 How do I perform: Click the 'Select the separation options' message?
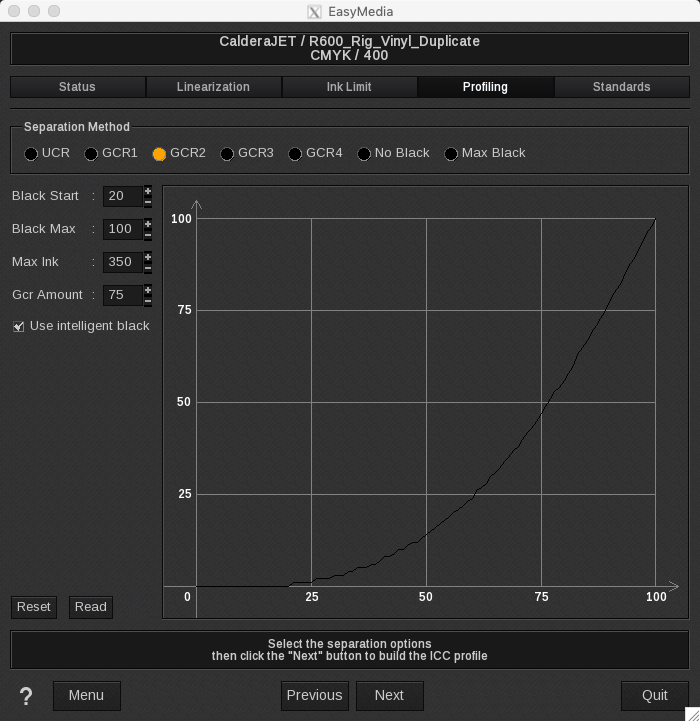(350, 650)
